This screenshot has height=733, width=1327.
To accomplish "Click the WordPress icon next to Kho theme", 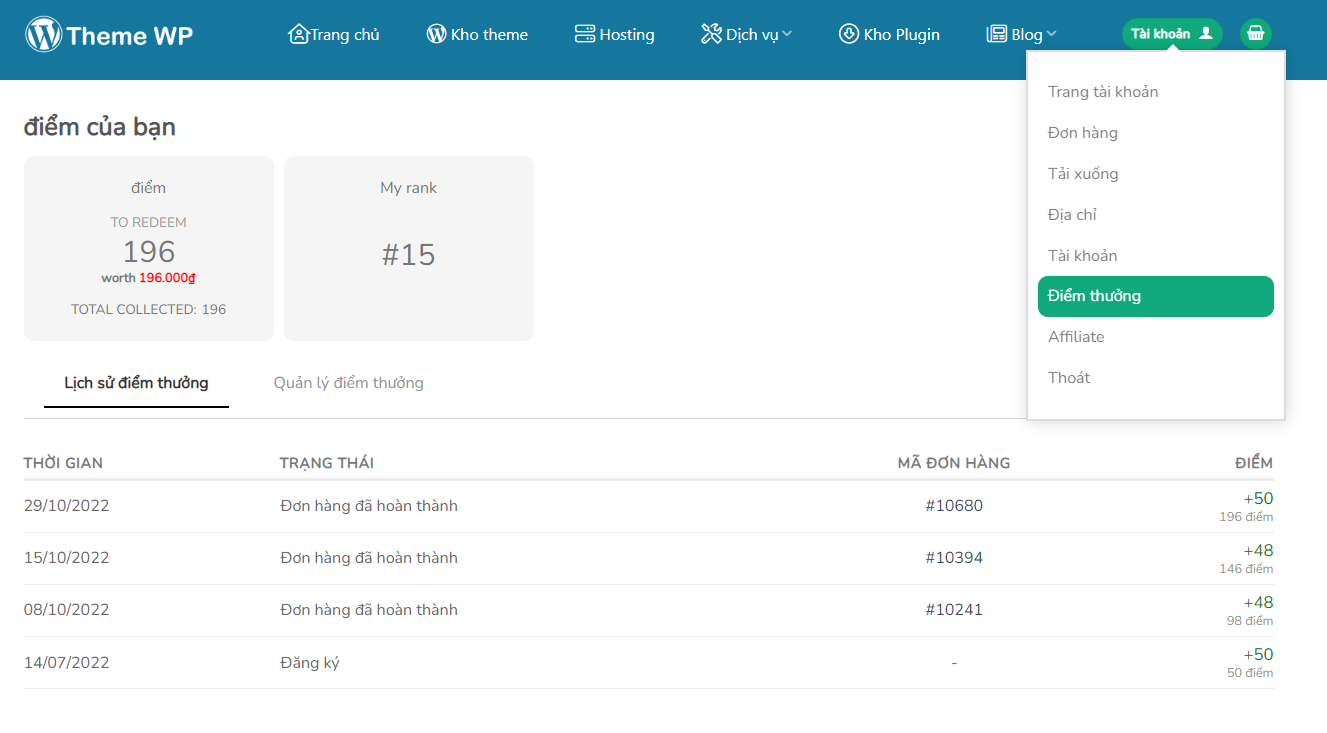I will point(436,34).
